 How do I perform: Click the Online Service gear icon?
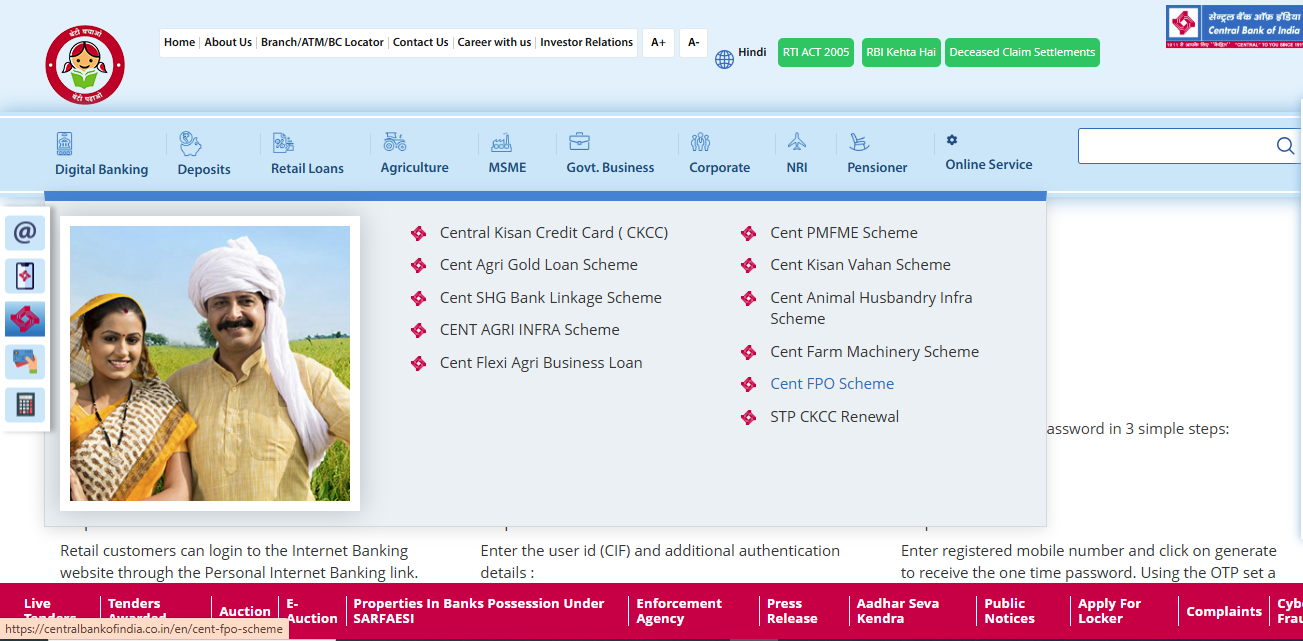click(952, 140)
